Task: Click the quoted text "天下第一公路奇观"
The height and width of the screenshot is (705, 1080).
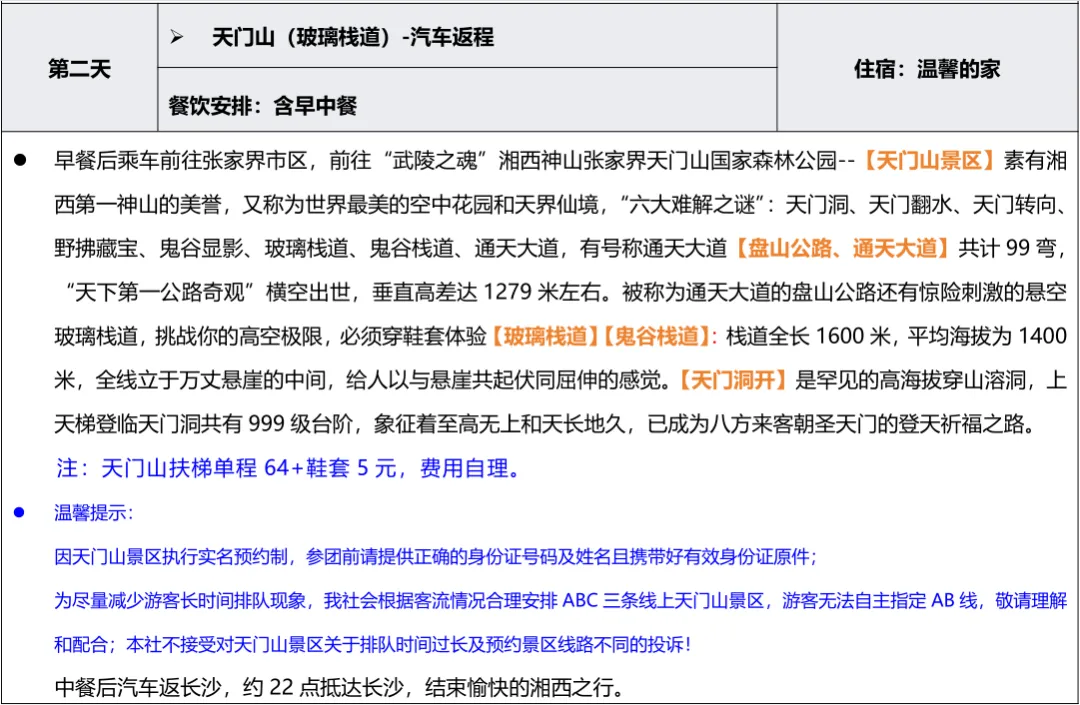Action: point(160,292)
